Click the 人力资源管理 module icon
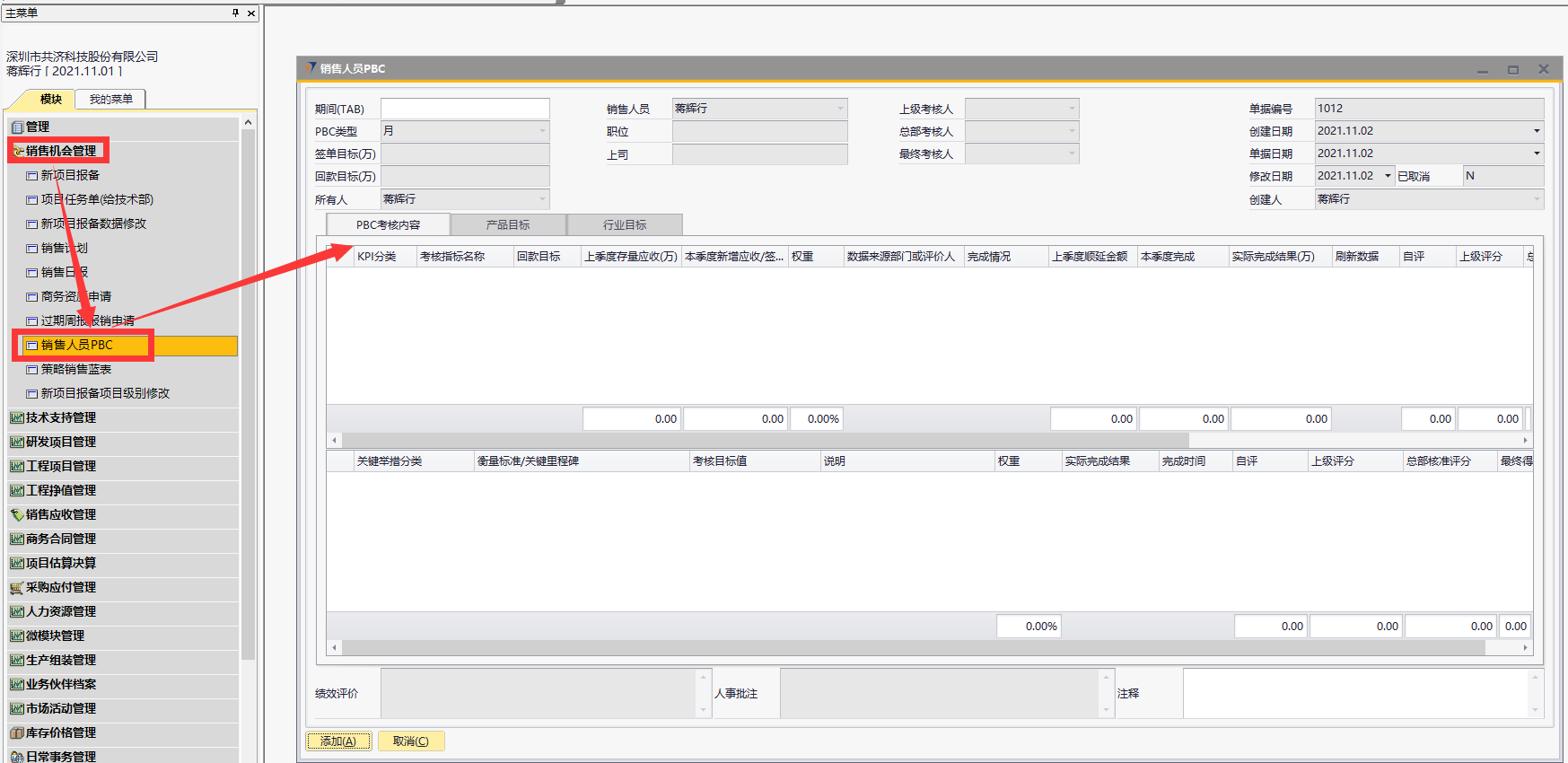The height and width of the screenshot is (763, 1568). [x=16, y=612]
